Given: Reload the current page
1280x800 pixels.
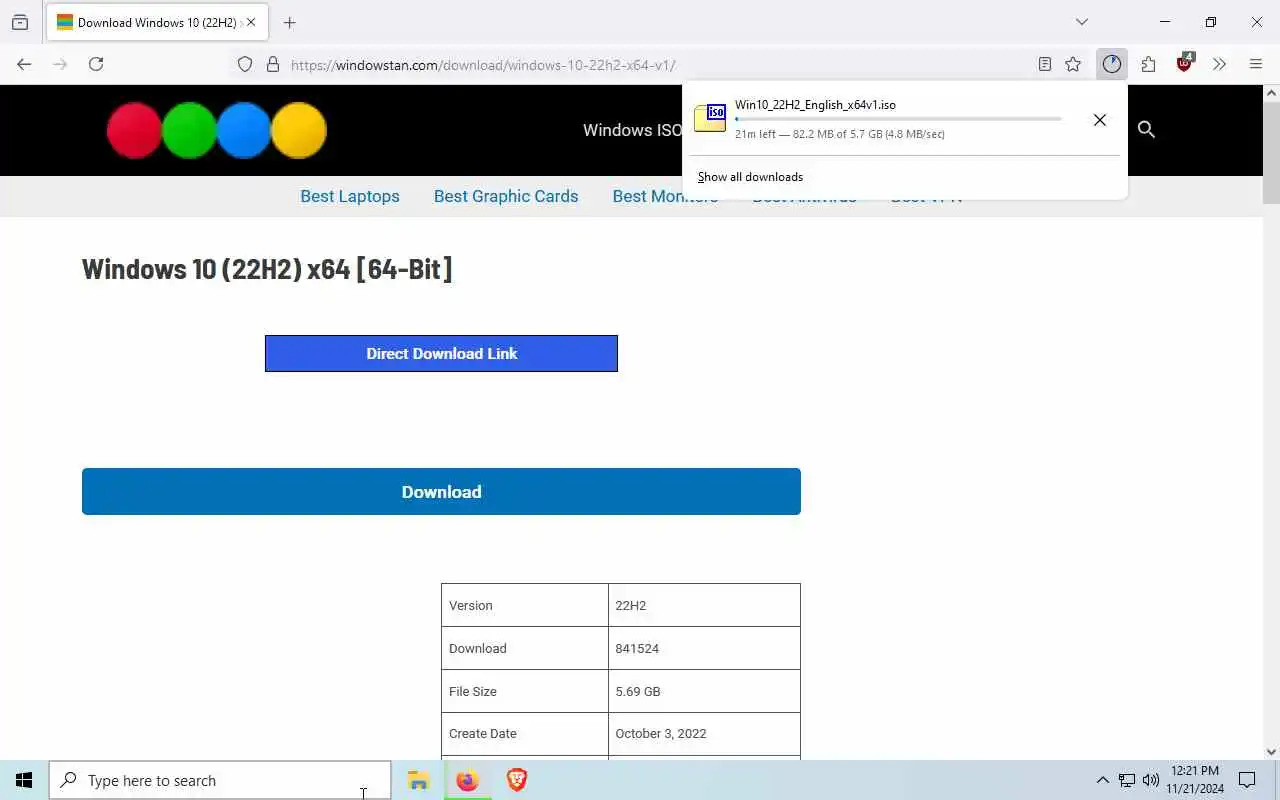Looking at the screenshot, I should [96, 64].
